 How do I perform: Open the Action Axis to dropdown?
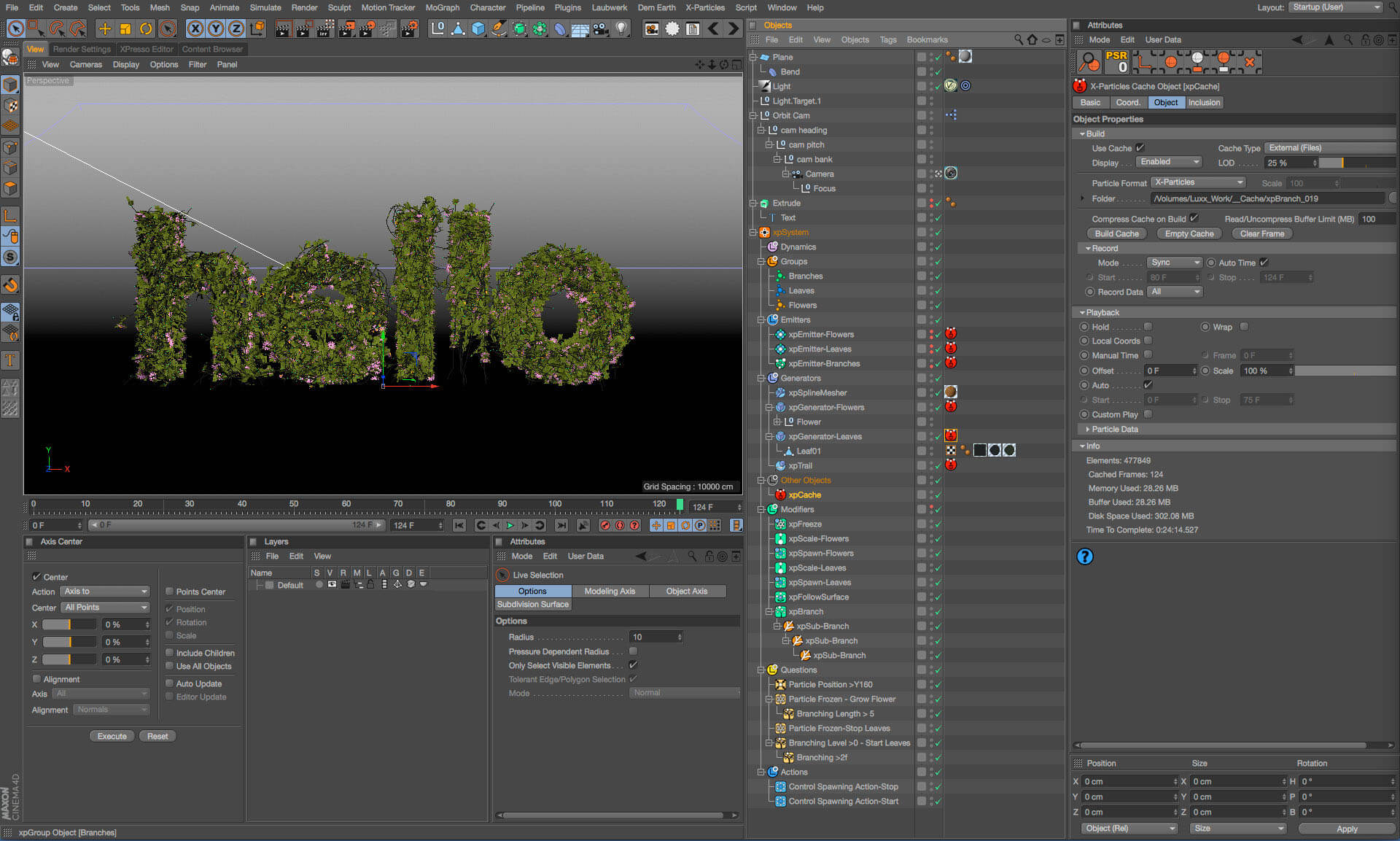coord(105,592)
